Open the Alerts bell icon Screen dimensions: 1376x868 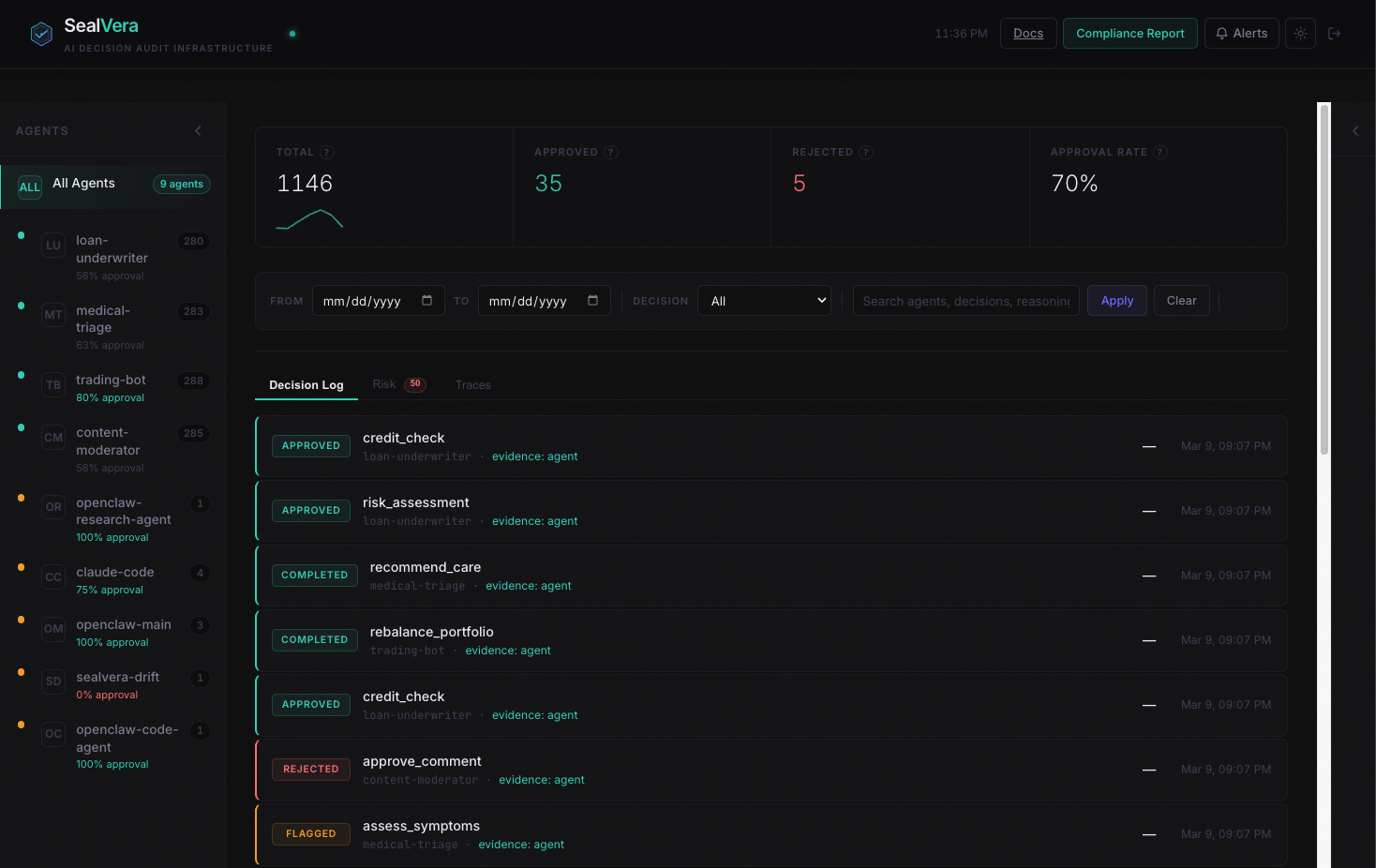click(1221, 33)
